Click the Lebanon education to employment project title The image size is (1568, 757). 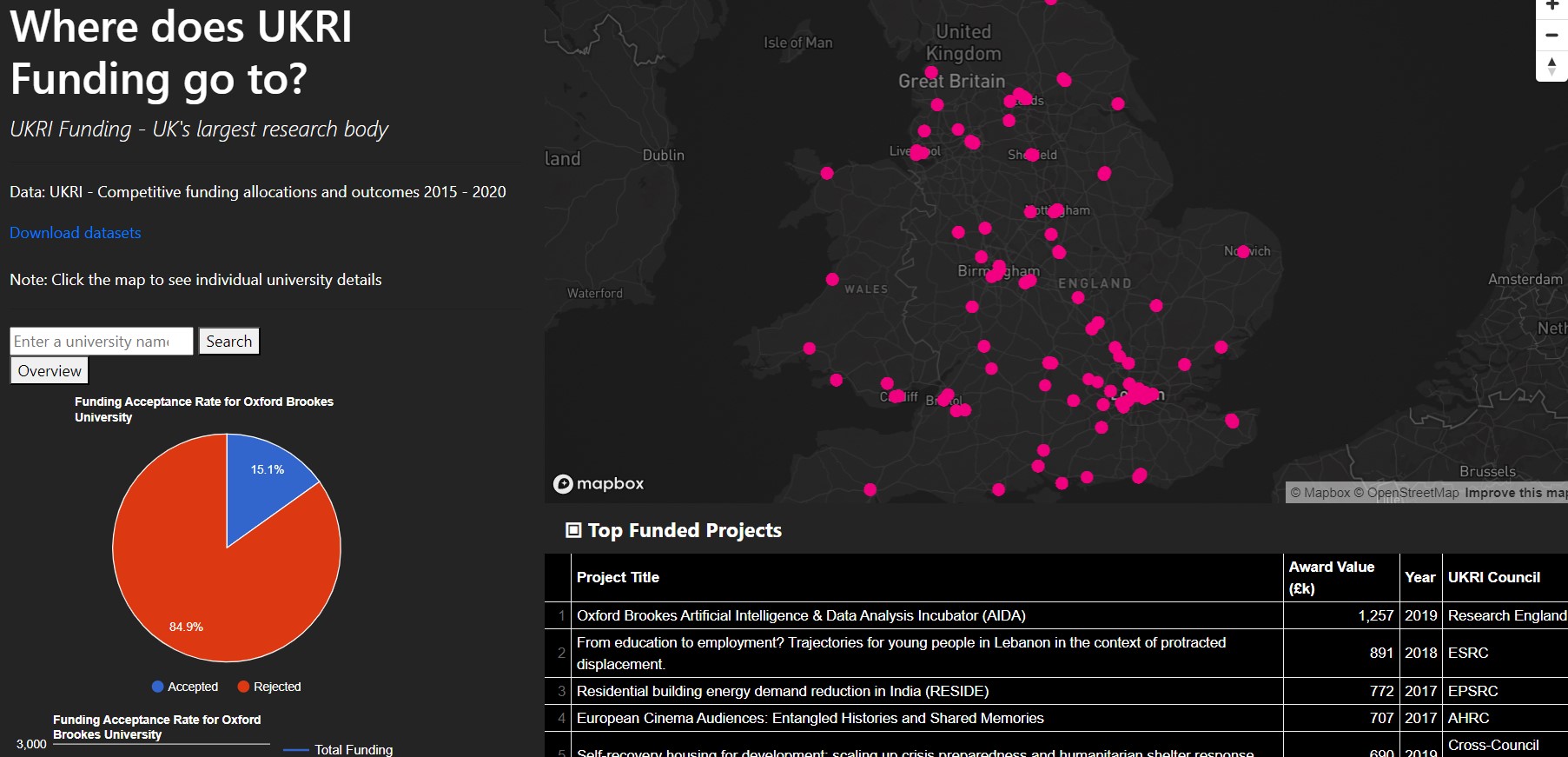coord(901,653)
